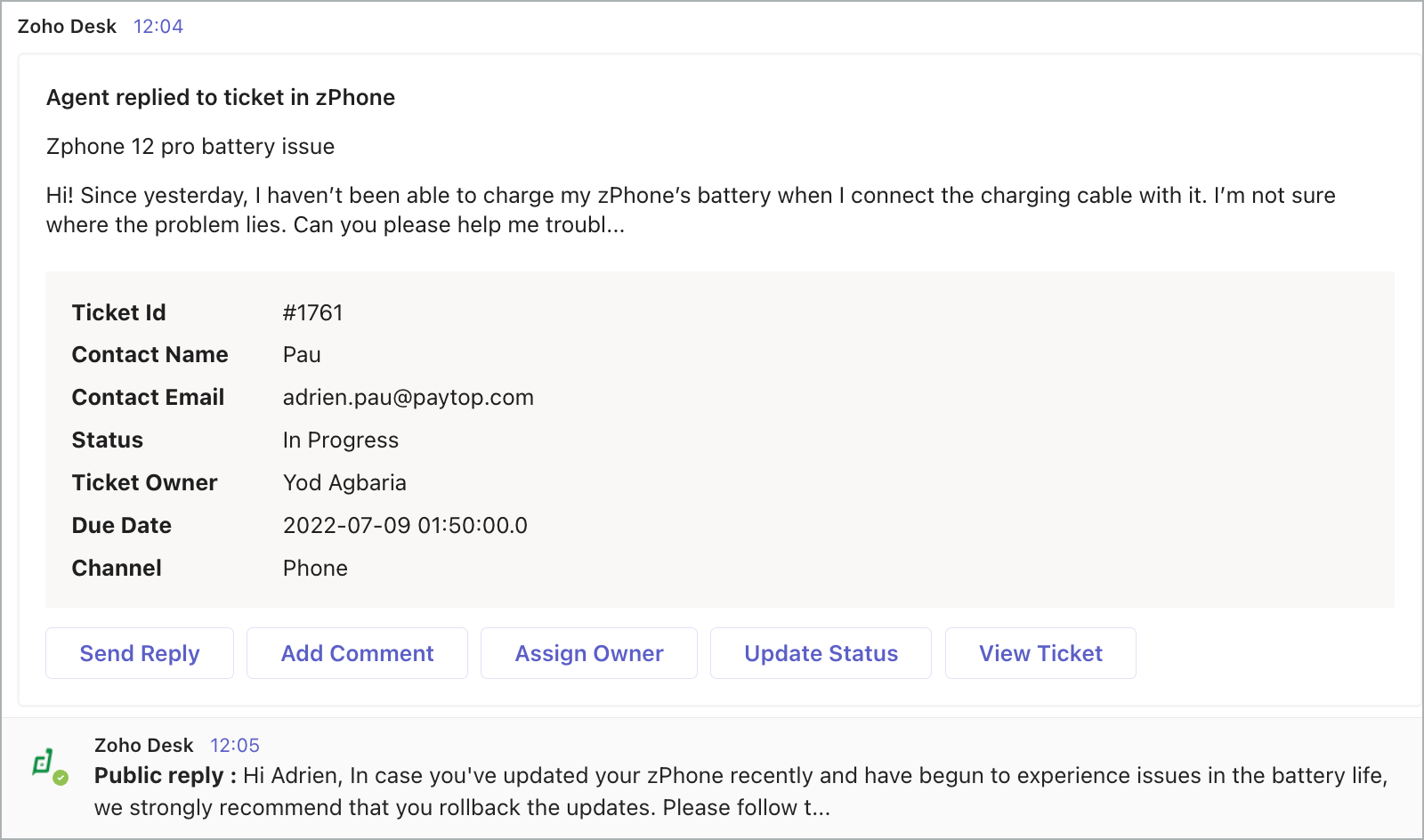Click the Zoho Desk sender name at top
This screenshot has height=840, width=1424.
click(x=67, y=27)
